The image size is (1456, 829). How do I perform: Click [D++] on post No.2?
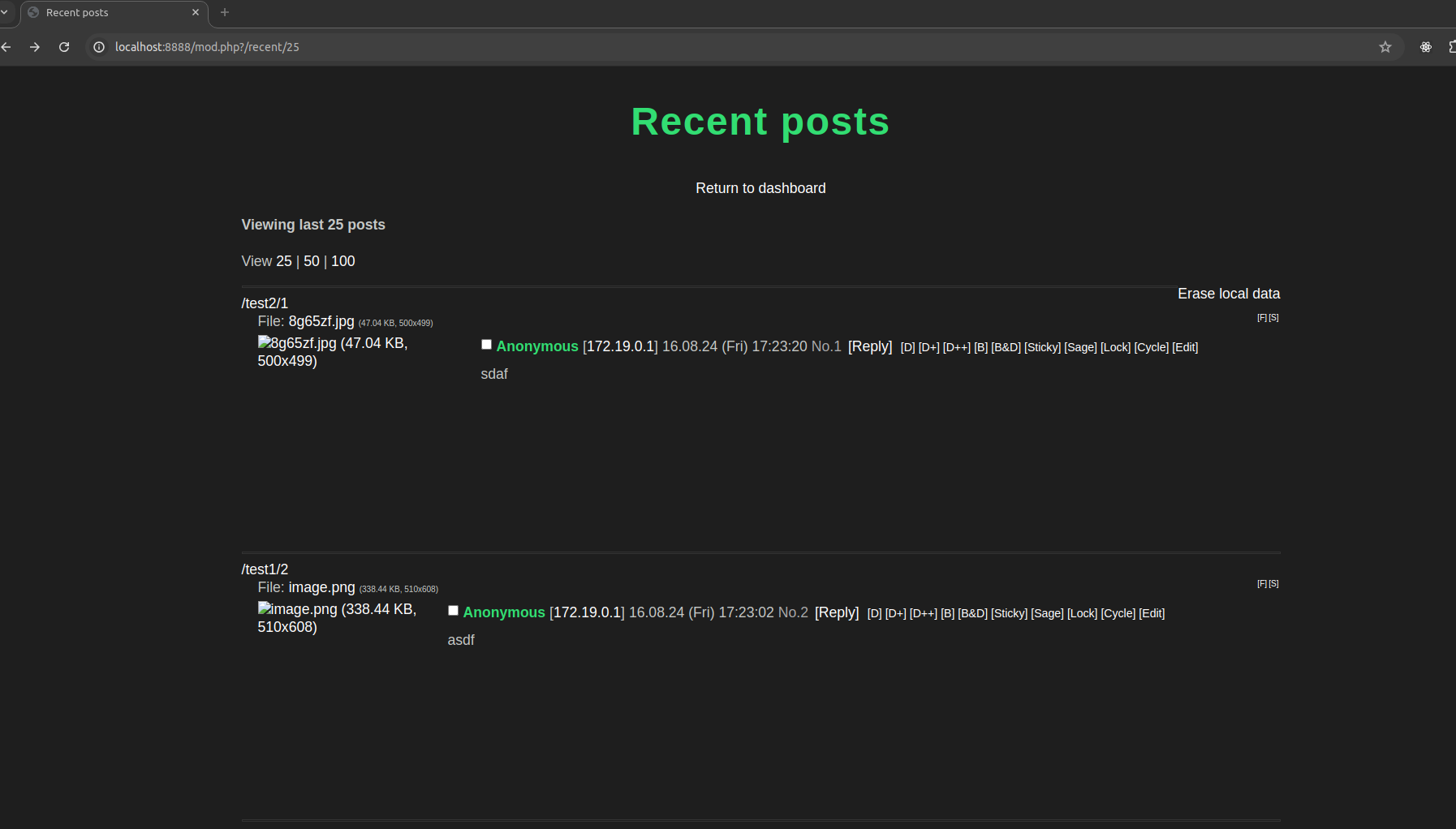pos(924,613)
